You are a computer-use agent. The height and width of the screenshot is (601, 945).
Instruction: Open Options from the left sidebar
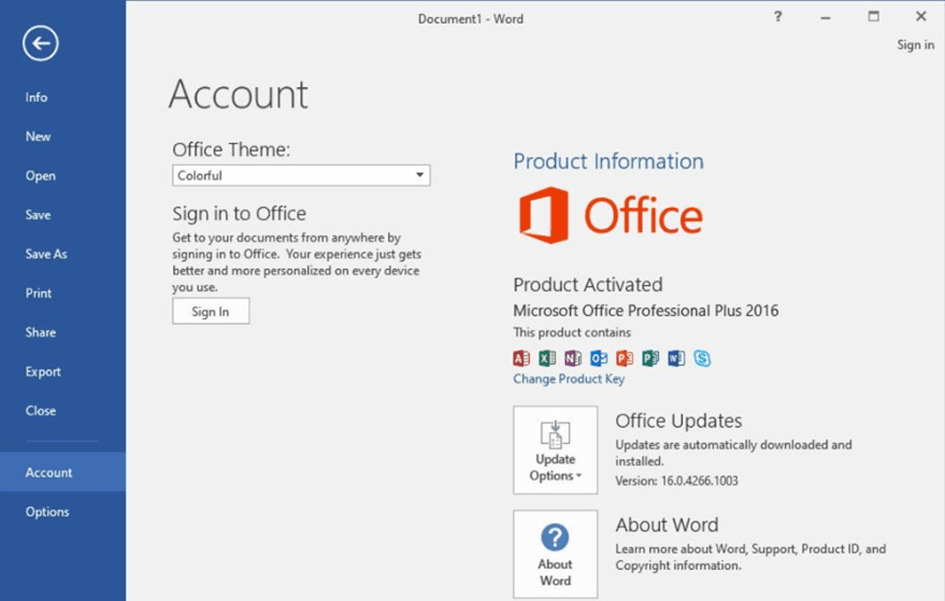click(x=47, y=512)
